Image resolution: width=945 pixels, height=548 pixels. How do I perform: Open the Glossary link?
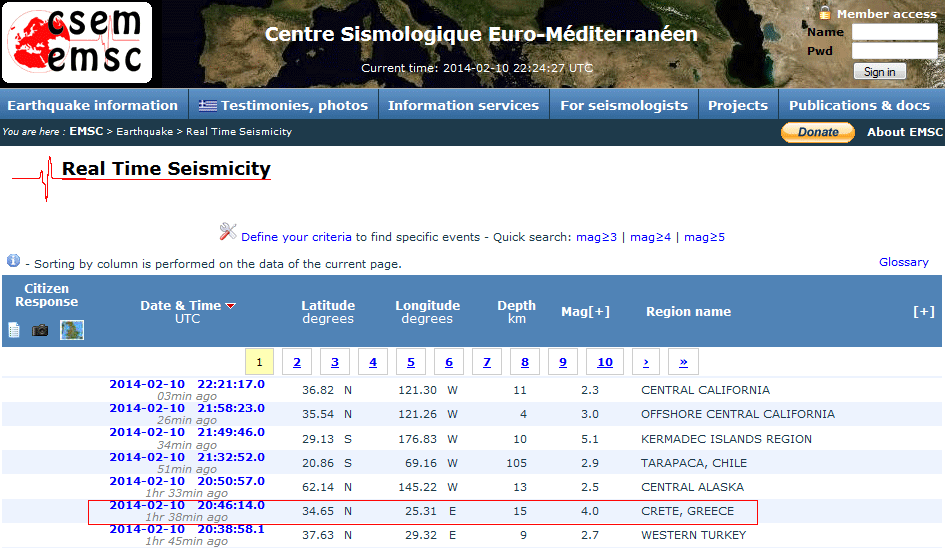(903, 262)
